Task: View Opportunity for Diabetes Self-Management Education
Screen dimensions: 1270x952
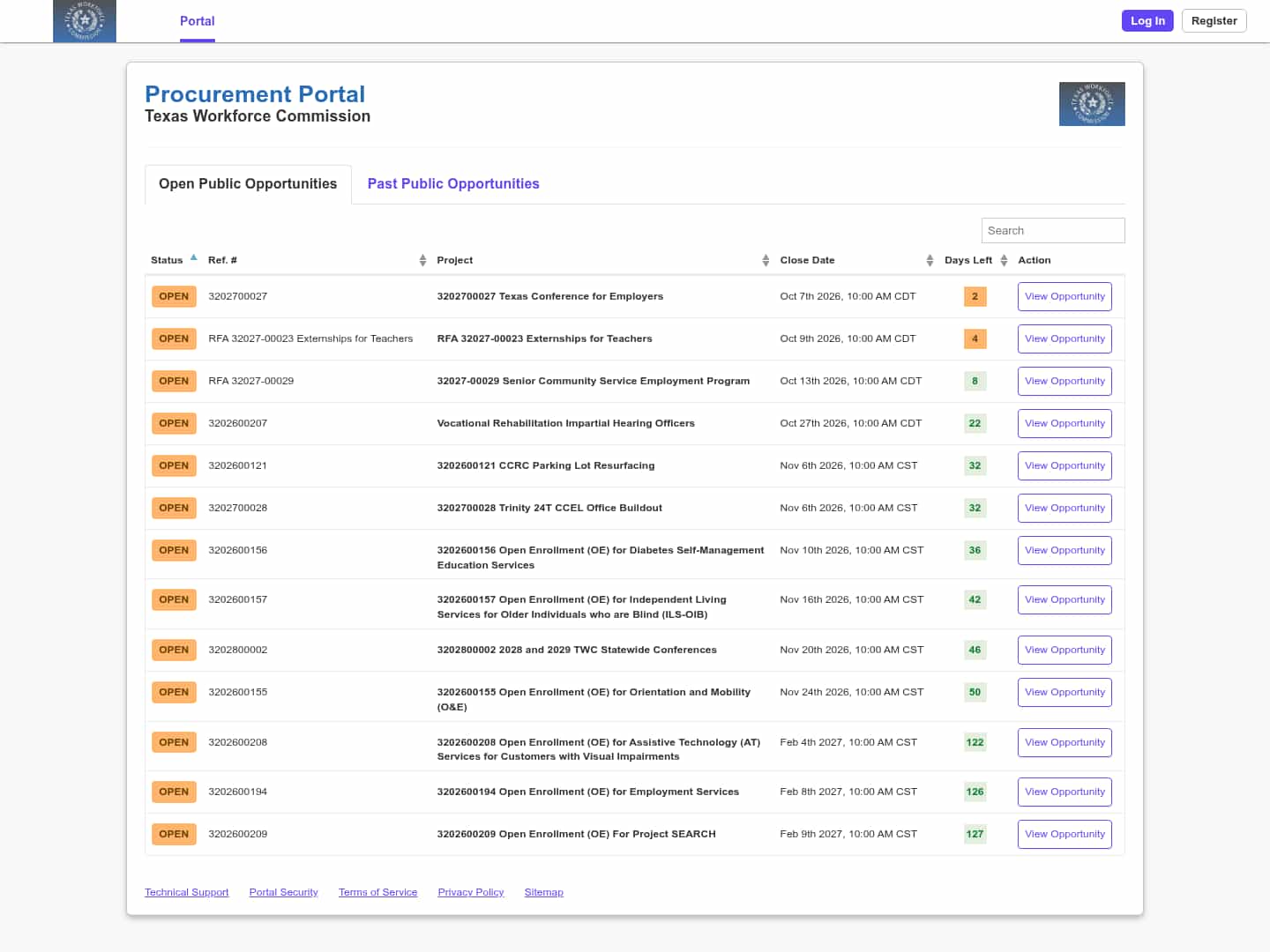Action: point(1065,551)
